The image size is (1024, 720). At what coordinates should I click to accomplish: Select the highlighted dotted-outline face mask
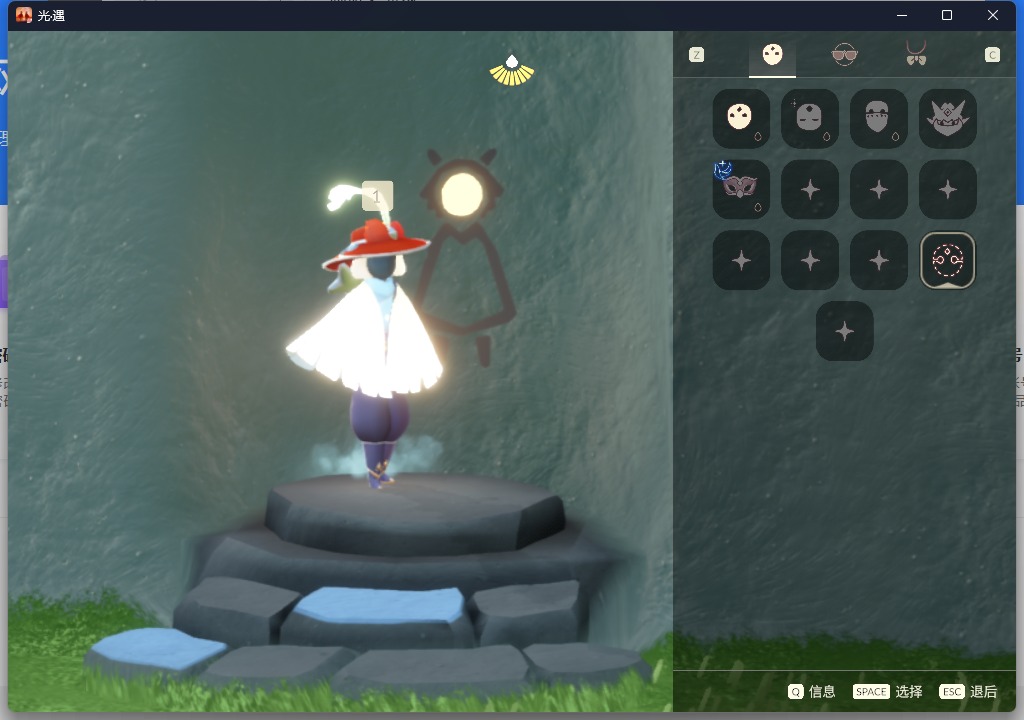pos(948,260)
